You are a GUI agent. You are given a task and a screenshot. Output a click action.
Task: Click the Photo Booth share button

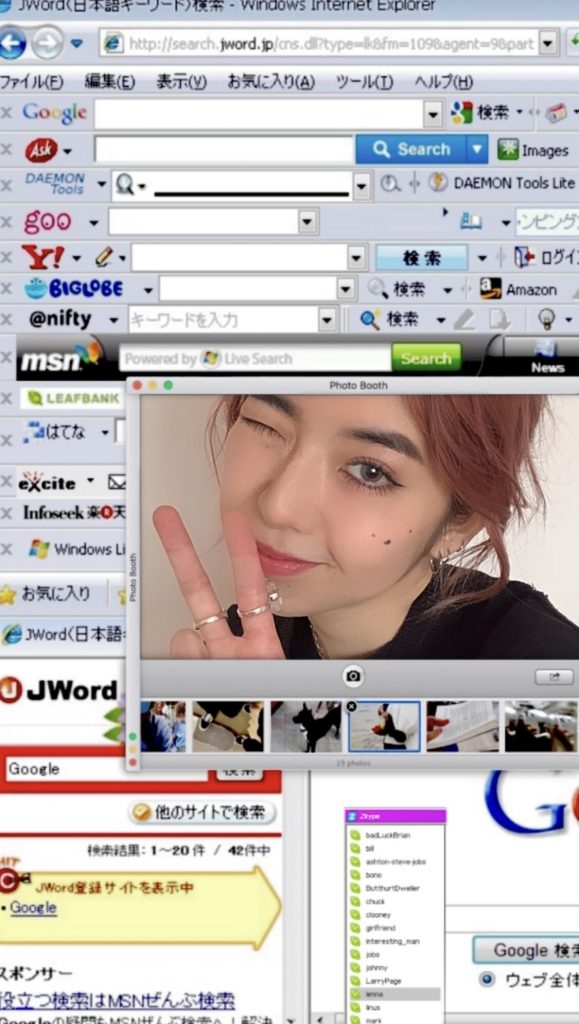click(554, 677)
